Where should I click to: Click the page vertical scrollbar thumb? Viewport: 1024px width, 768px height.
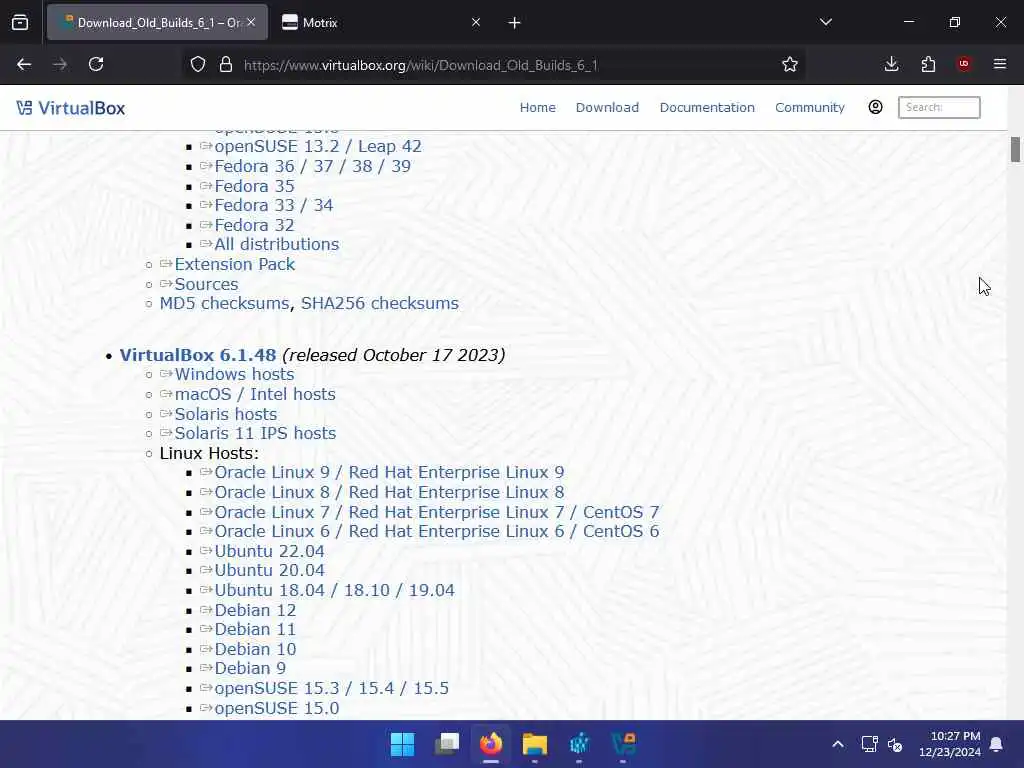click(1015, 150)
